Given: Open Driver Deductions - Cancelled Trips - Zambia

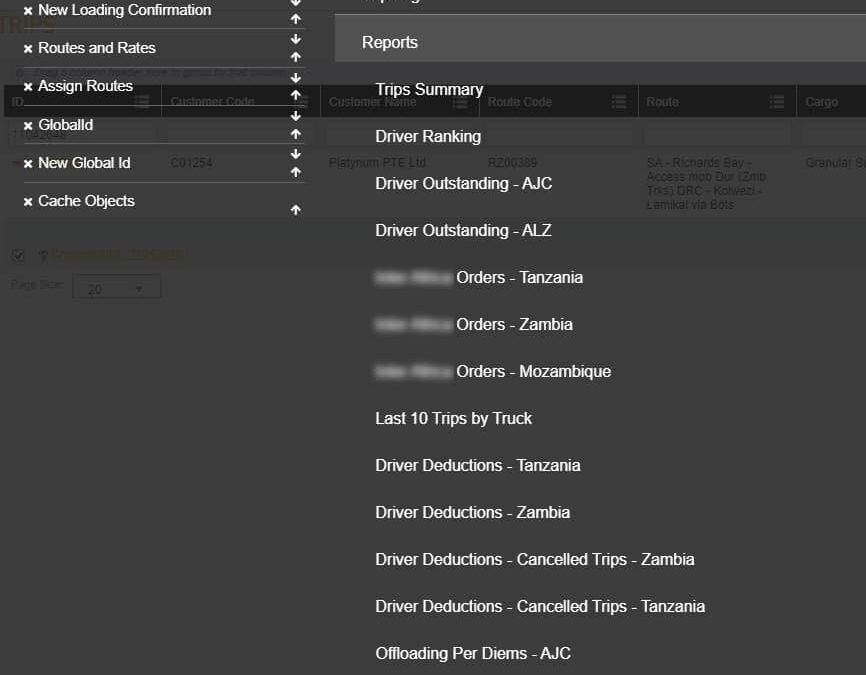Looking at the screenshot, I should (535, 559).
